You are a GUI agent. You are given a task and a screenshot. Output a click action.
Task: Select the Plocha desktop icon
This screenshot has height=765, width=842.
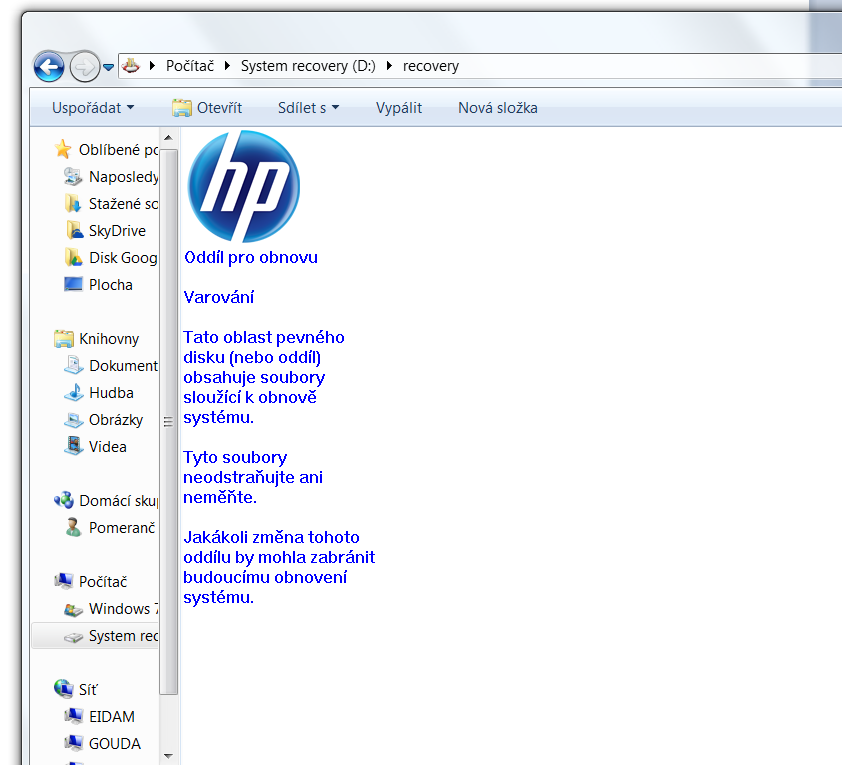[x=73, y=285]
